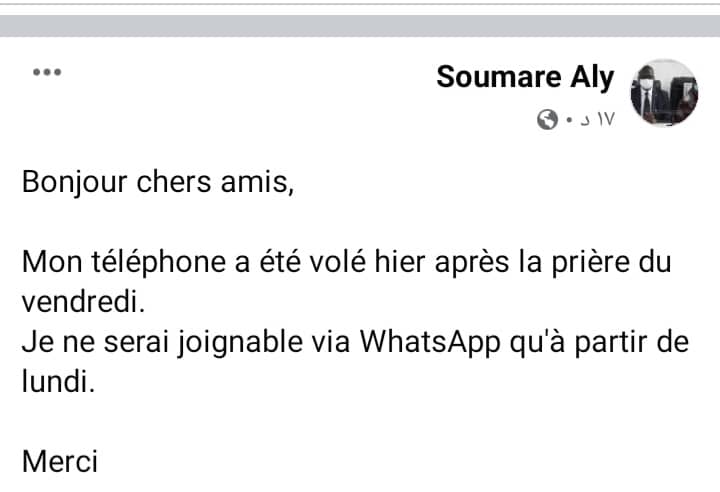
Task: Click the dot separator beside the timestamp
Action: [x=569, y=120]
